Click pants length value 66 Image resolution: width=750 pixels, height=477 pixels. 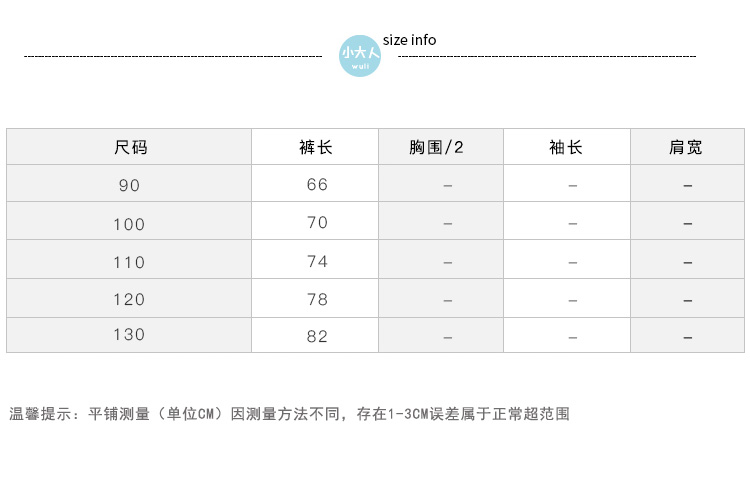pyautogui.click(x=317, y=185)
